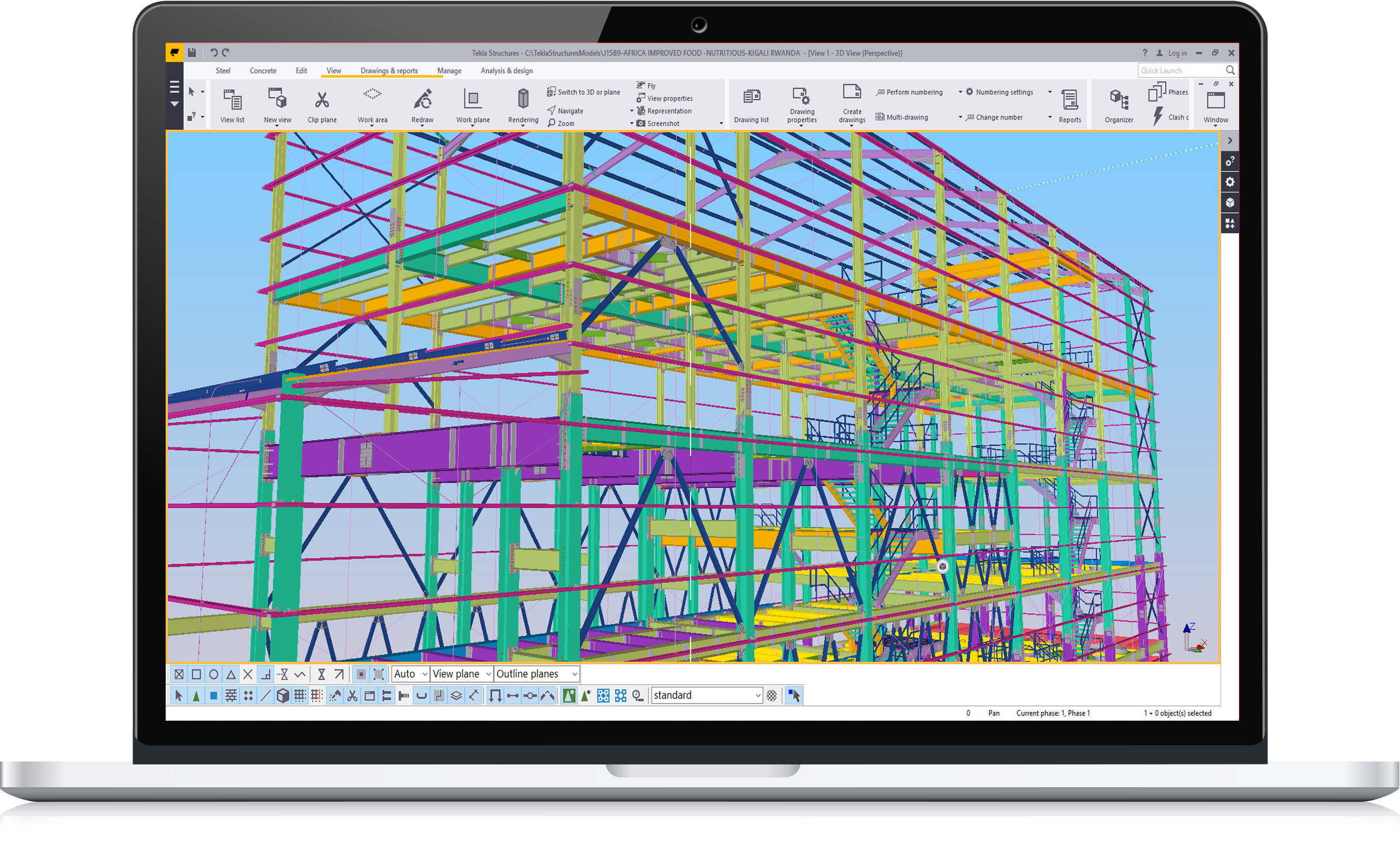Click the Log in link

tap(1177, 53)
